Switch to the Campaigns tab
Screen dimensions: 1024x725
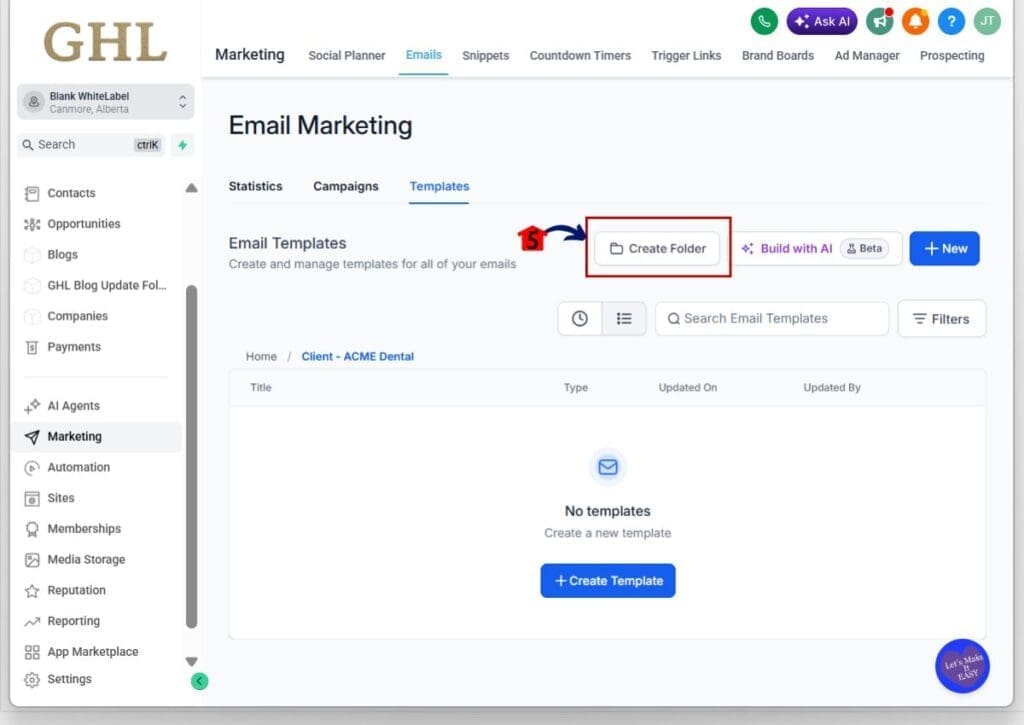tap(345, 186)
